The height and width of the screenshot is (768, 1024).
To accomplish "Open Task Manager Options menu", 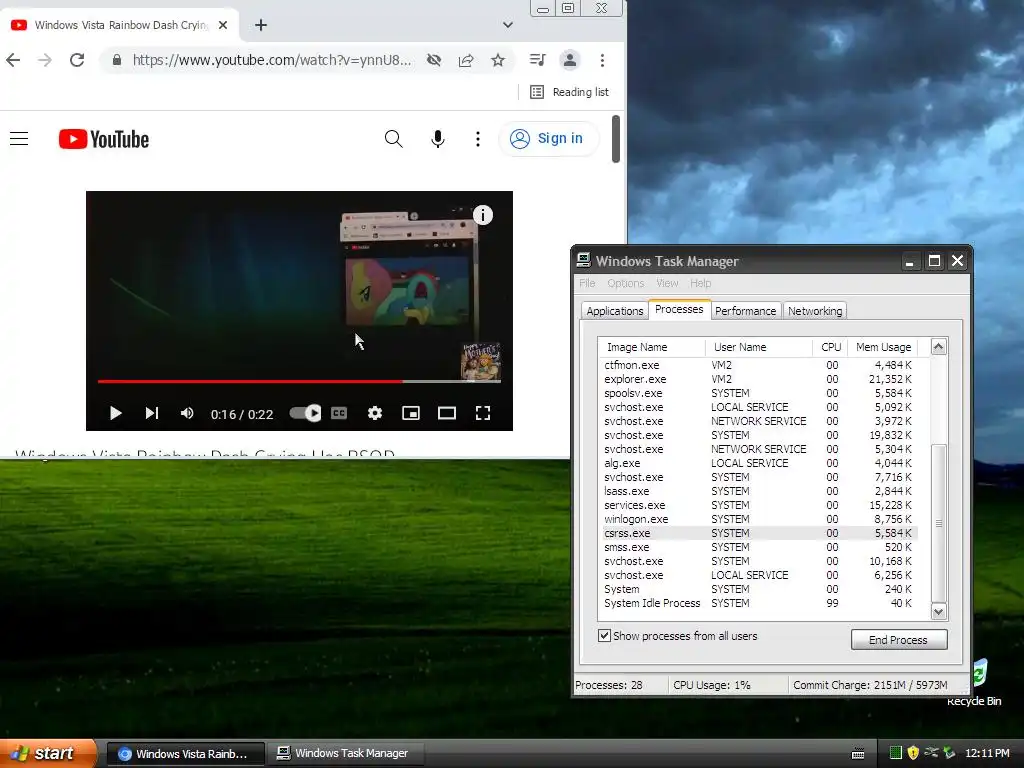I will click(626, 283).
